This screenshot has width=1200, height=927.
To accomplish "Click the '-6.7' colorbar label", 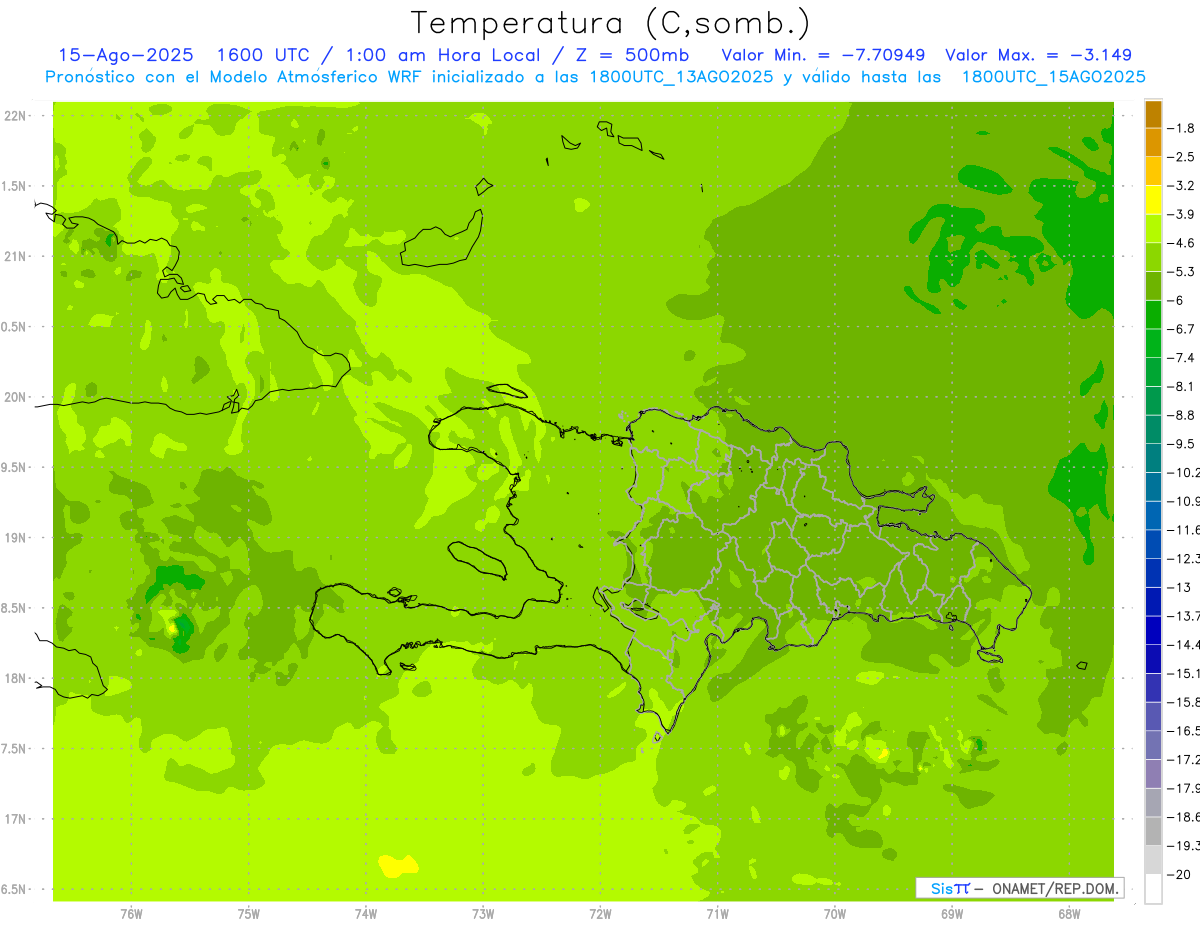I will pos(1183,329).
